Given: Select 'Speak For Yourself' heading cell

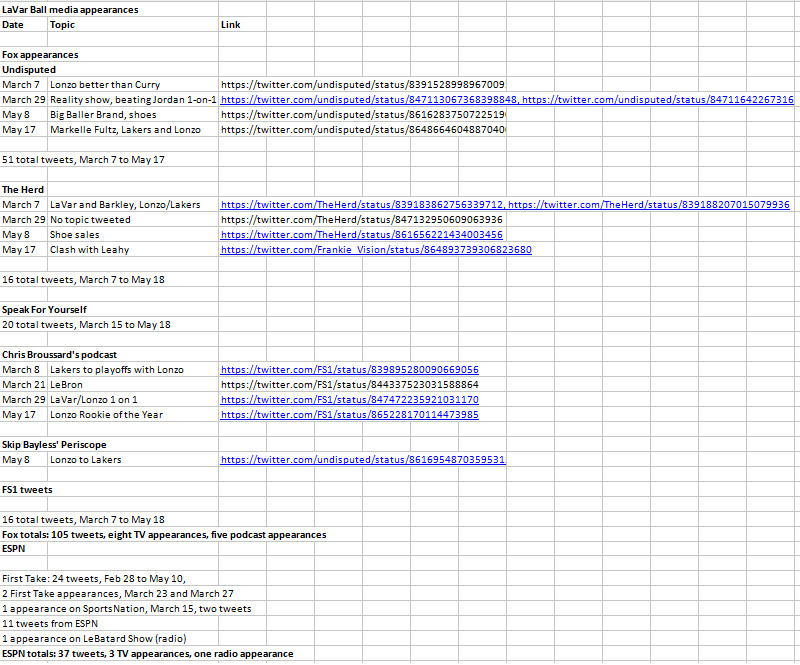Looking at the screenshot, I should click(44, 310).
